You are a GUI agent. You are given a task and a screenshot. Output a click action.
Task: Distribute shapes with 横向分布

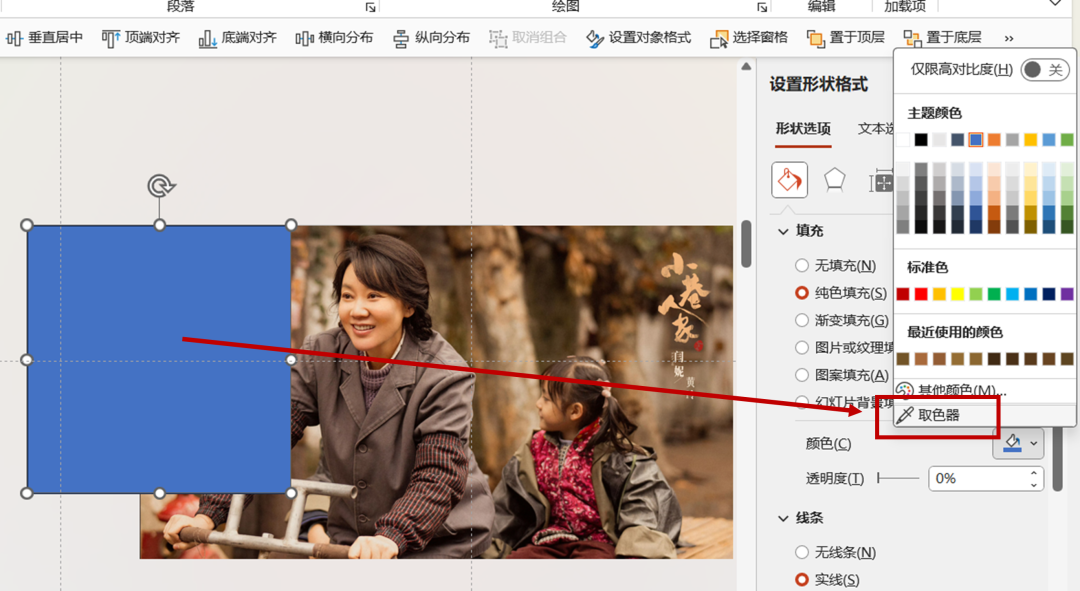pos(334,37)
